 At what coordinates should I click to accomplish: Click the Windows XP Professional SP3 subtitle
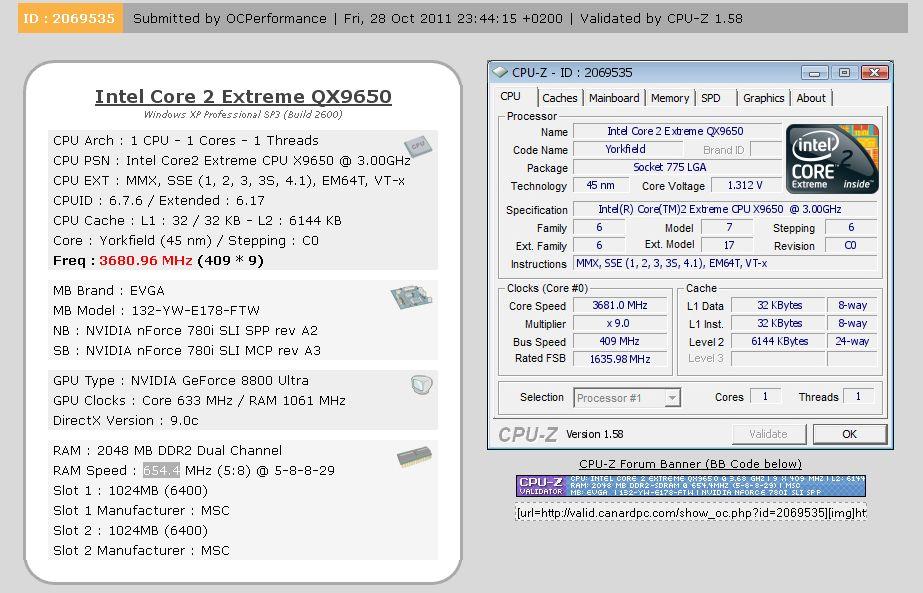tap(243, 114)
